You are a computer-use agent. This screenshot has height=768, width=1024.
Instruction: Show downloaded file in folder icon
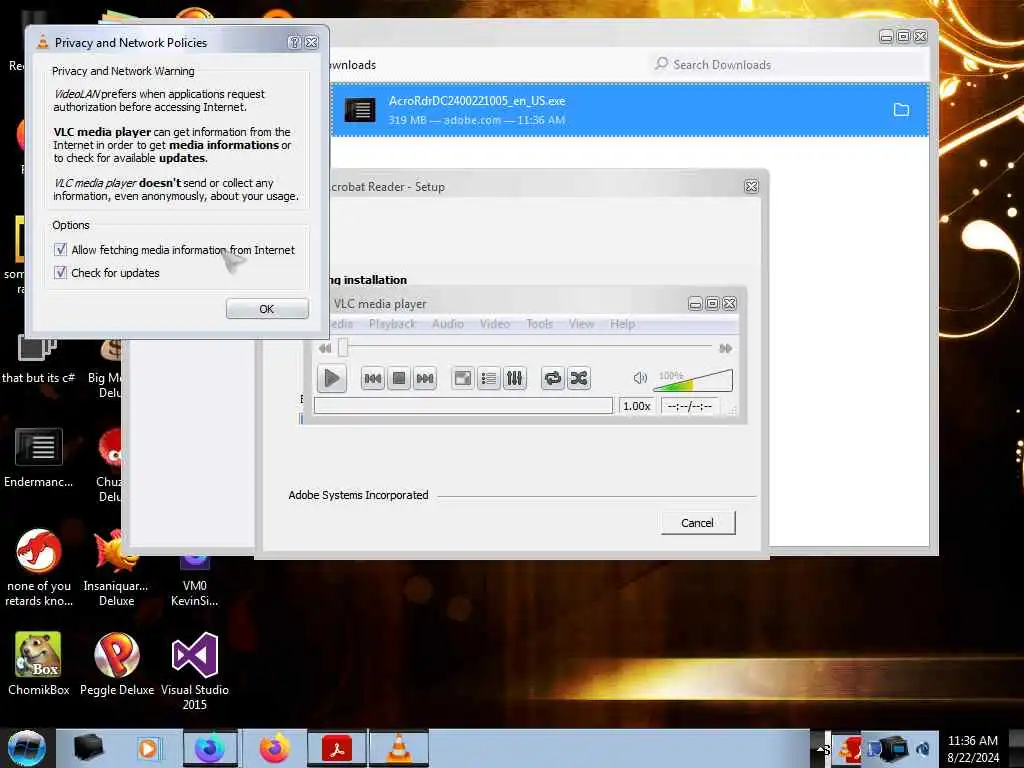point(901,110)
